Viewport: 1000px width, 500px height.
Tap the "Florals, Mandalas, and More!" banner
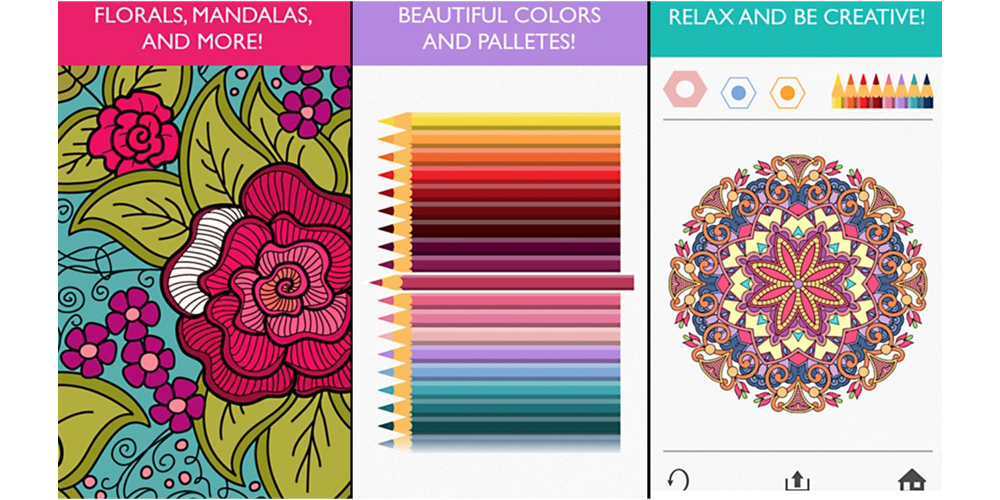coord(204,33)
